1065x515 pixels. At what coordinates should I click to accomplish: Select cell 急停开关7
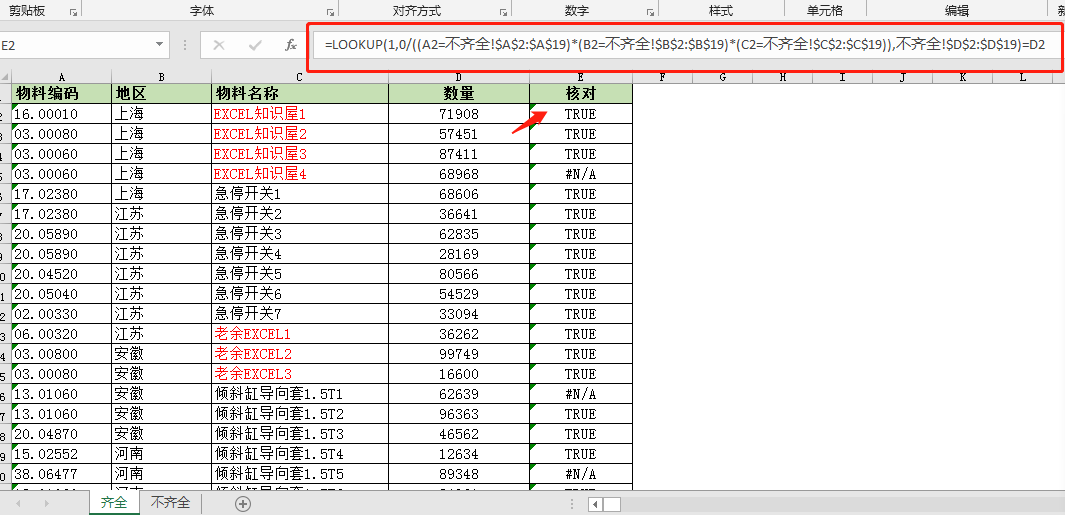coord(300,314)
